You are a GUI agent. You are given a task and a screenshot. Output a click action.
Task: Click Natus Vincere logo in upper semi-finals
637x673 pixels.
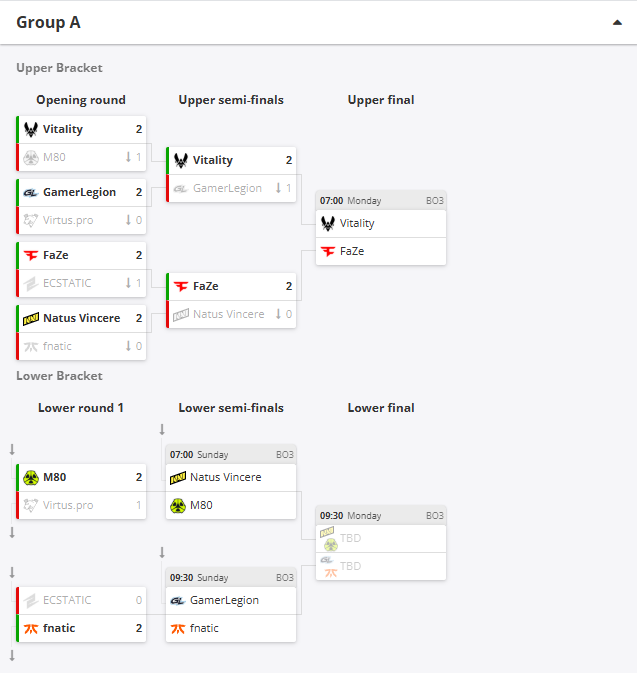coord(181,315)
